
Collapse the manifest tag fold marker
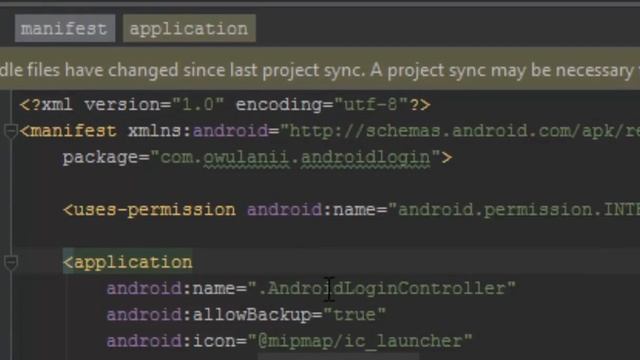(11, 131)
